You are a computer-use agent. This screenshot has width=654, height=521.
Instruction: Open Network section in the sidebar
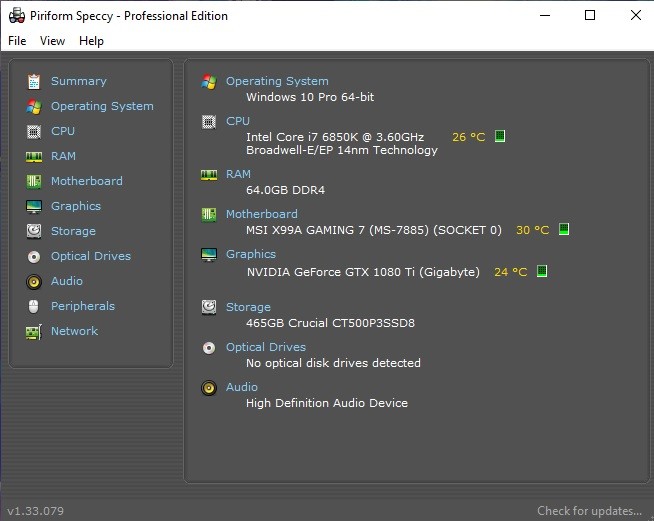click(x=75, y=331)
